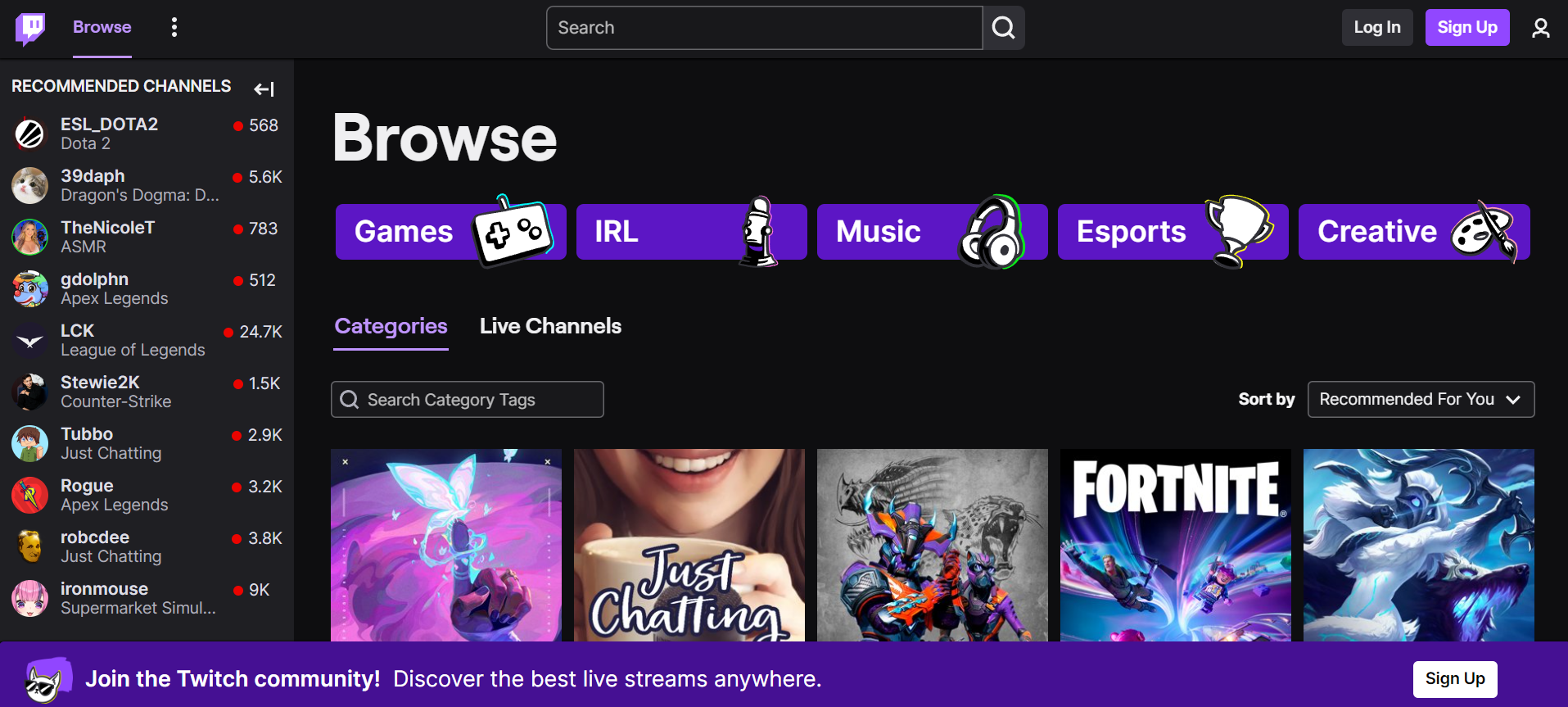Click the Log In button

click(x=1377, y=28)
